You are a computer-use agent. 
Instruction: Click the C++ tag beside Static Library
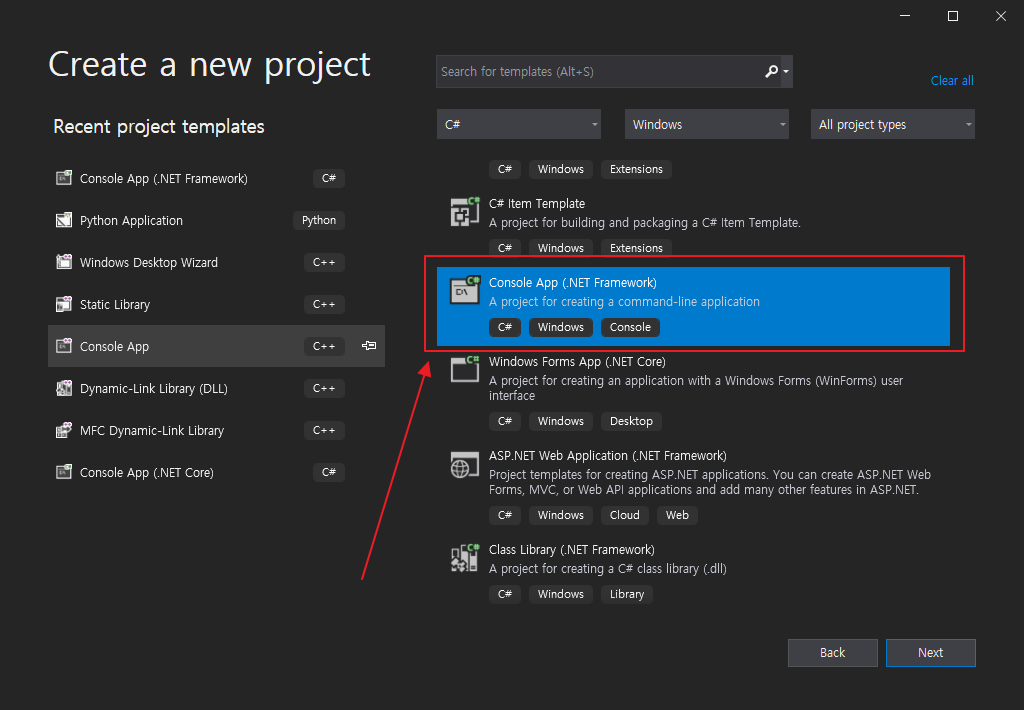(324, 304)
